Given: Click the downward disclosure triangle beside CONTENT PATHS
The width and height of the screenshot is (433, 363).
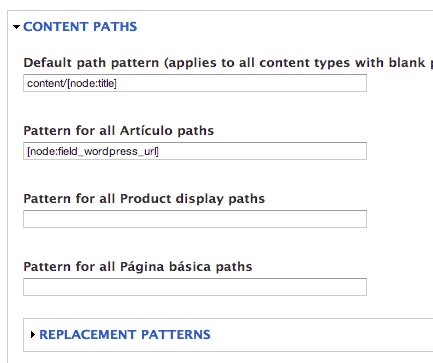Looking at the screenshot, I should (16, 27).
